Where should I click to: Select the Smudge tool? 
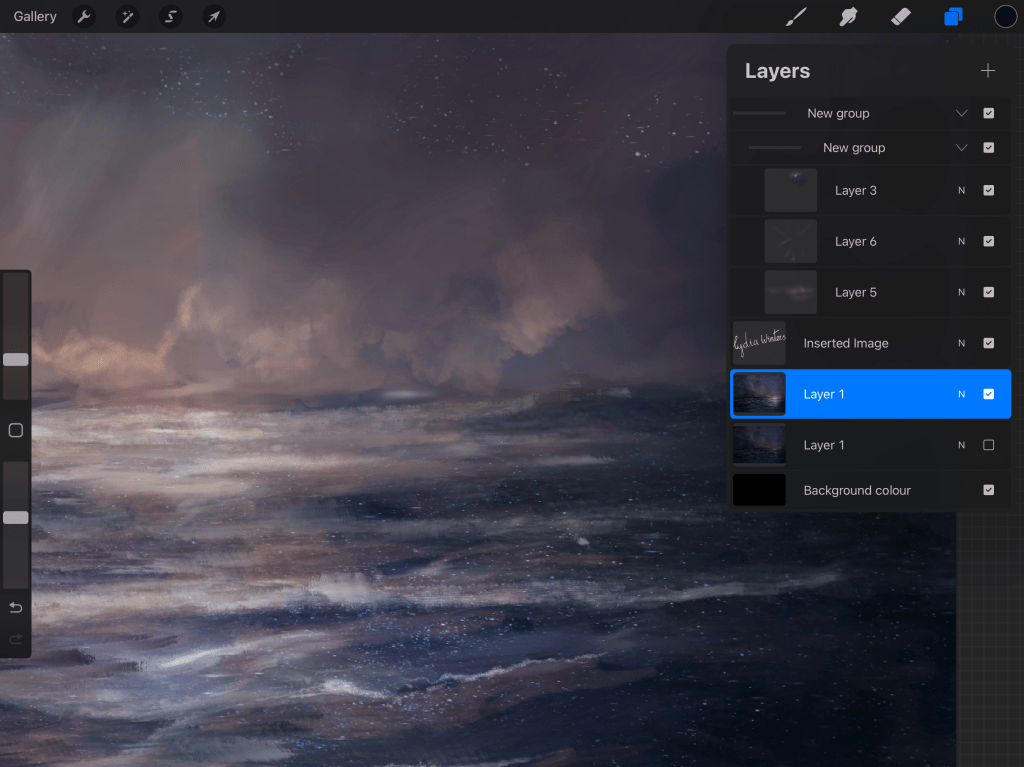point(848,17)
